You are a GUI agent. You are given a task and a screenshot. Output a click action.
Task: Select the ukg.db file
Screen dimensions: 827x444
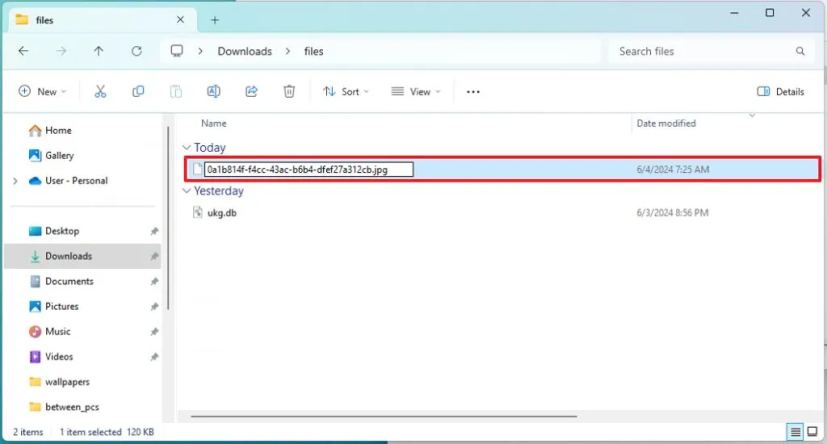coord(222,213)
